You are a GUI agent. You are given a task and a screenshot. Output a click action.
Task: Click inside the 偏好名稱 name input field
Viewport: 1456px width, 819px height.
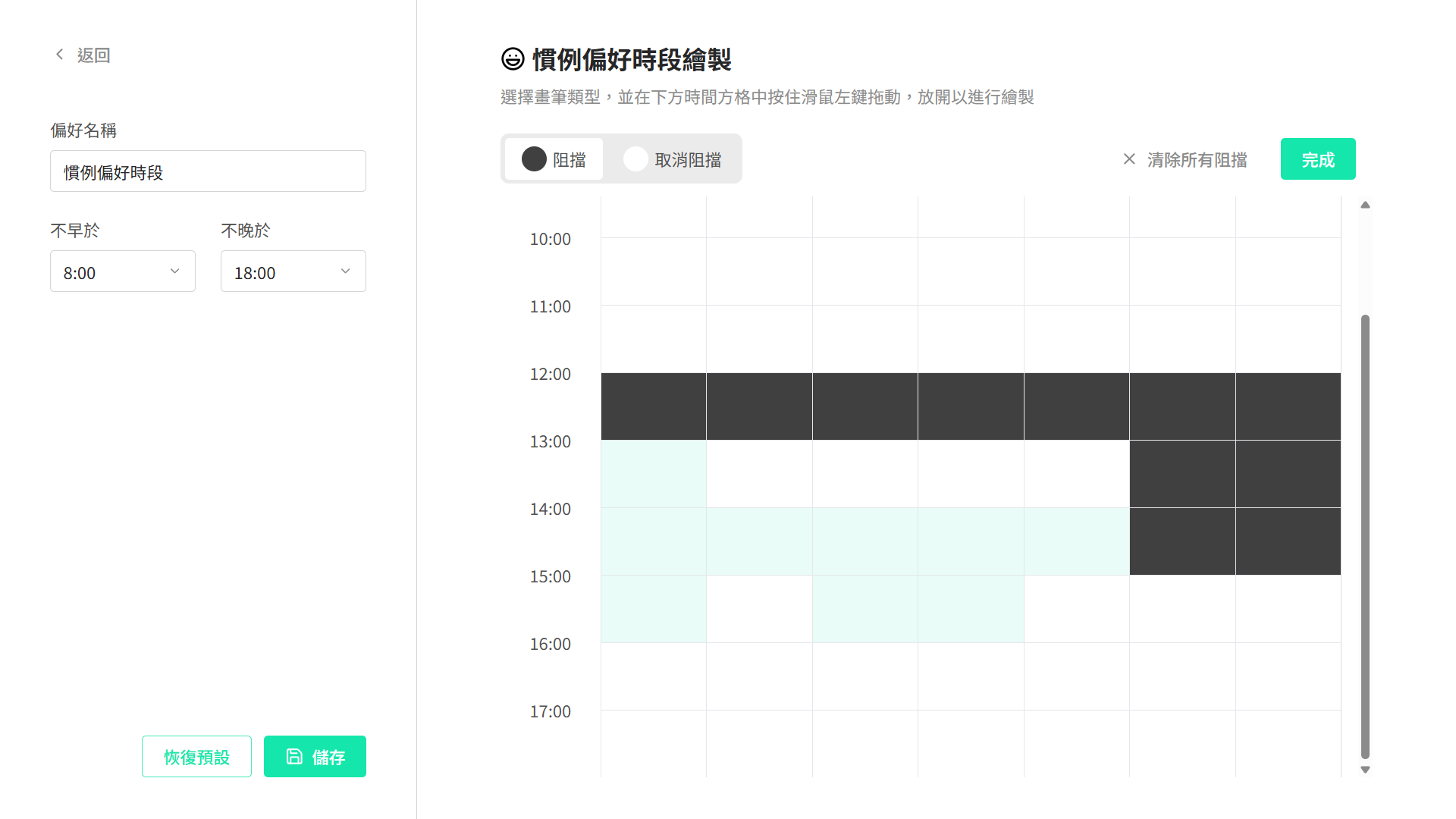(208, 171)
